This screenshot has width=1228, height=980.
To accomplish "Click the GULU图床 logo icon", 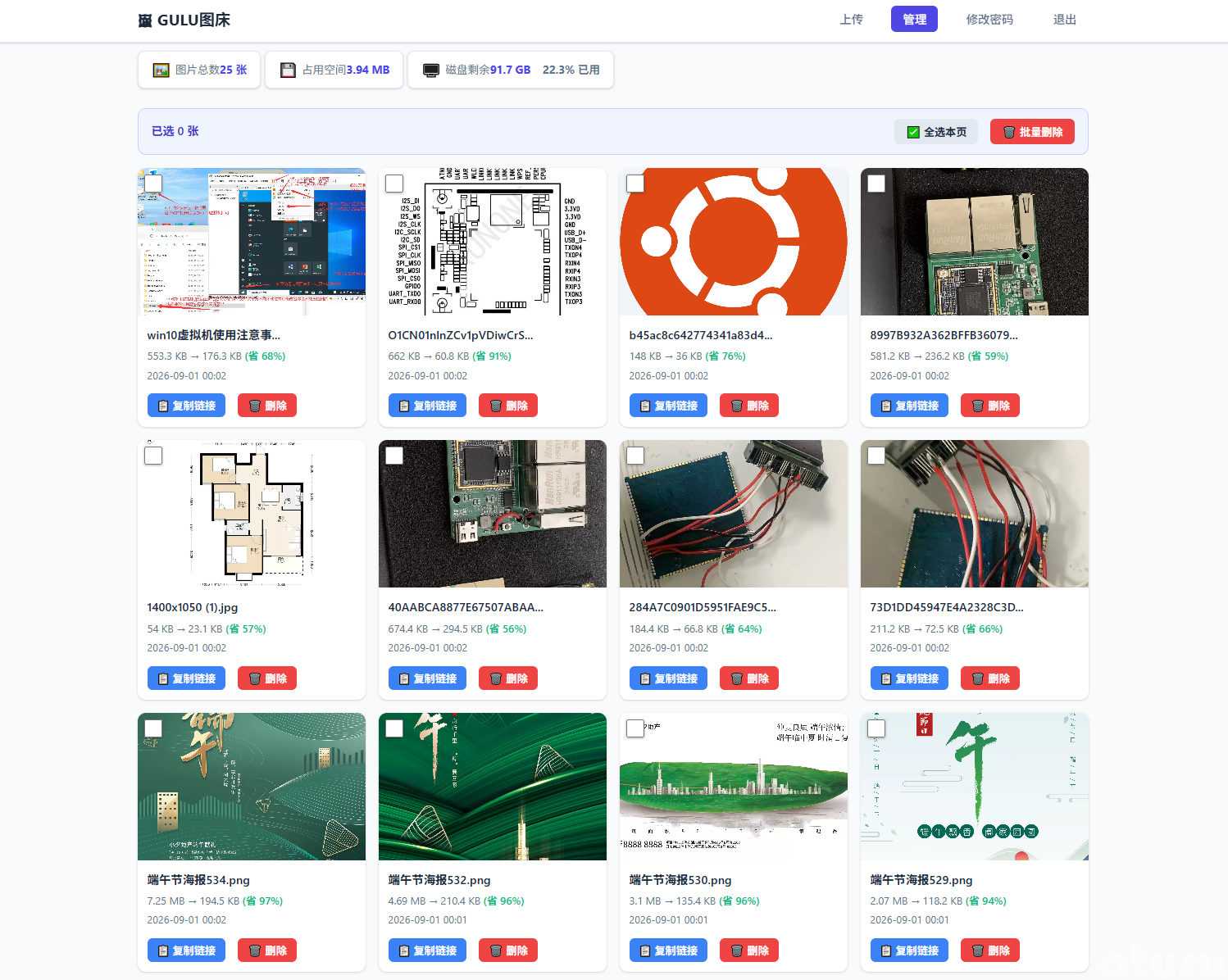I will click(x=145, y=20).
